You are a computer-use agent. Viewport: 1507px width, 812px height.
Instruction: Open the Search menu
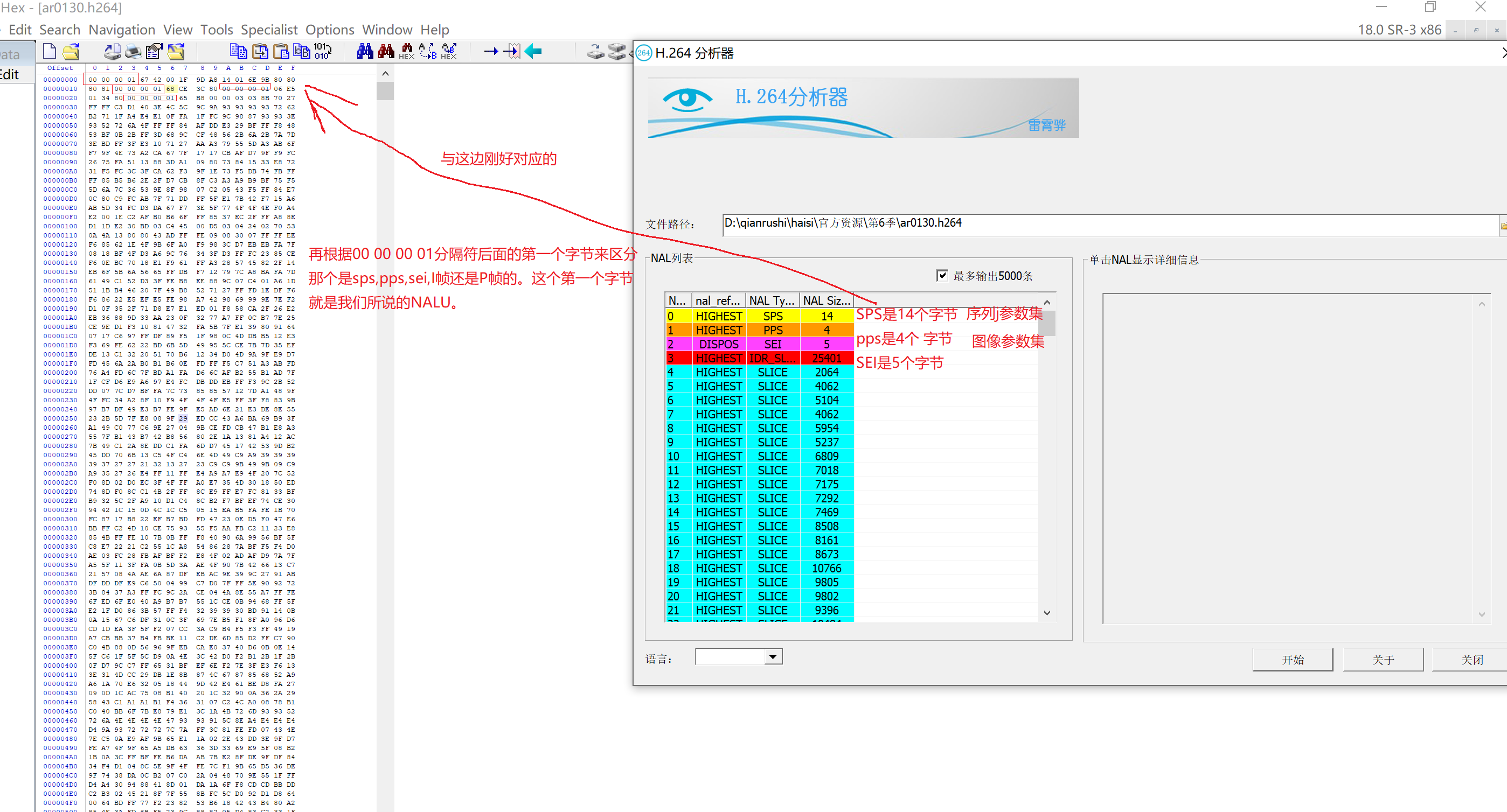(60, 30)
